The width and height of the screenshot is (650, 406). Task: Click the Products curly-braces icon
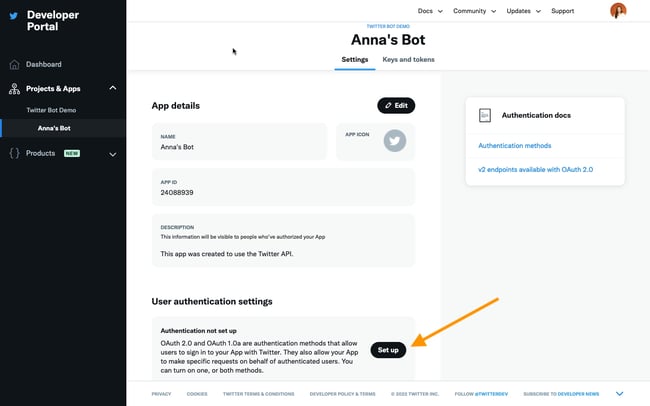click(14, 153)
